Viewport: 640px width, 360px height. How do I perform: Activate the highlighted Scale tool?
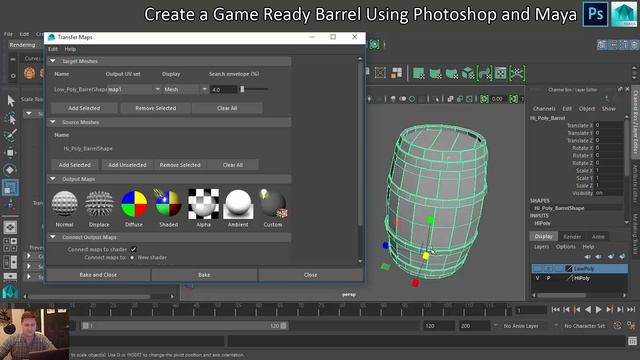coord(10,188)
